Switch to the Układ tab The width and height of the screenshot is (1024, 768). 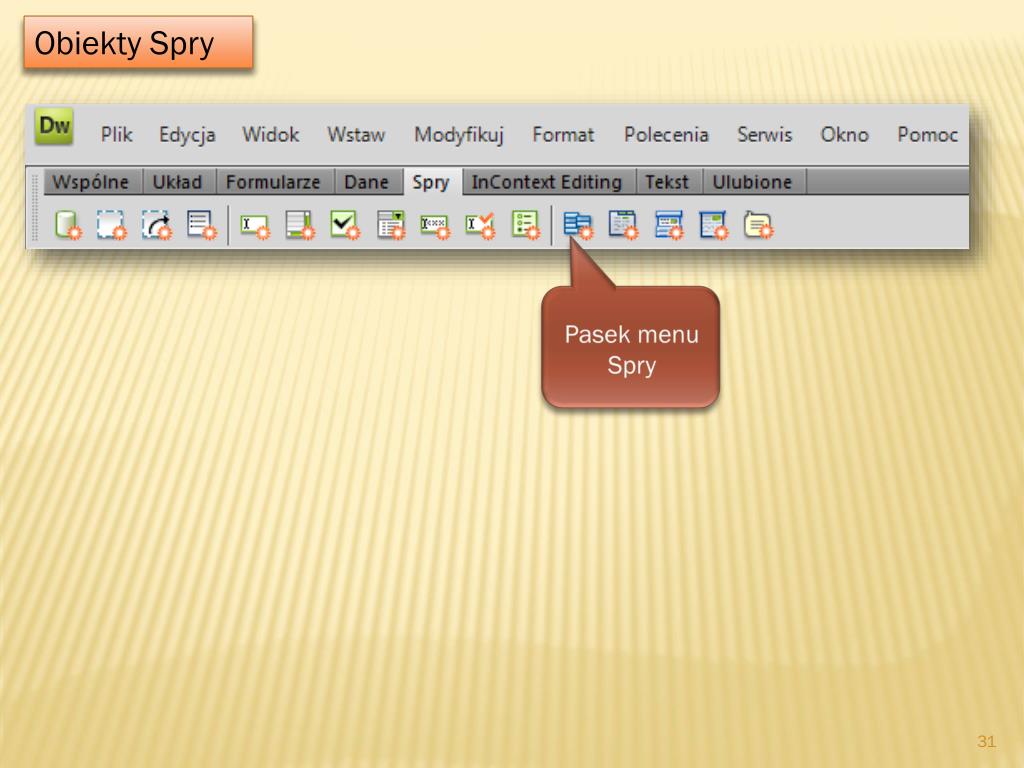pyautogui.click(x=177, y=182)
